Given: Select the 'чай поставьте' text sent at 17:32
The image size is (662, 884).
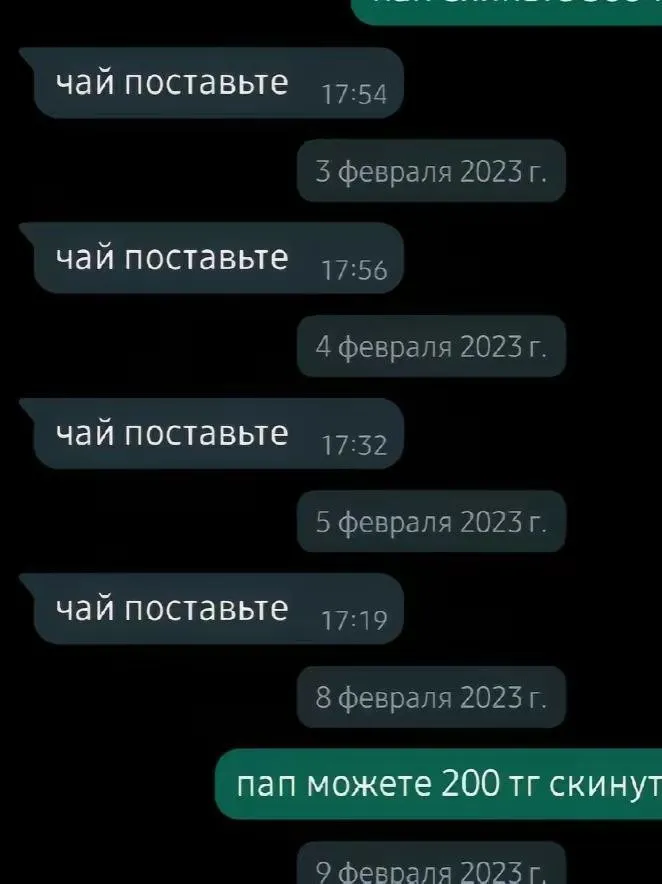Looking at the screenshot, I should (172, 434).
